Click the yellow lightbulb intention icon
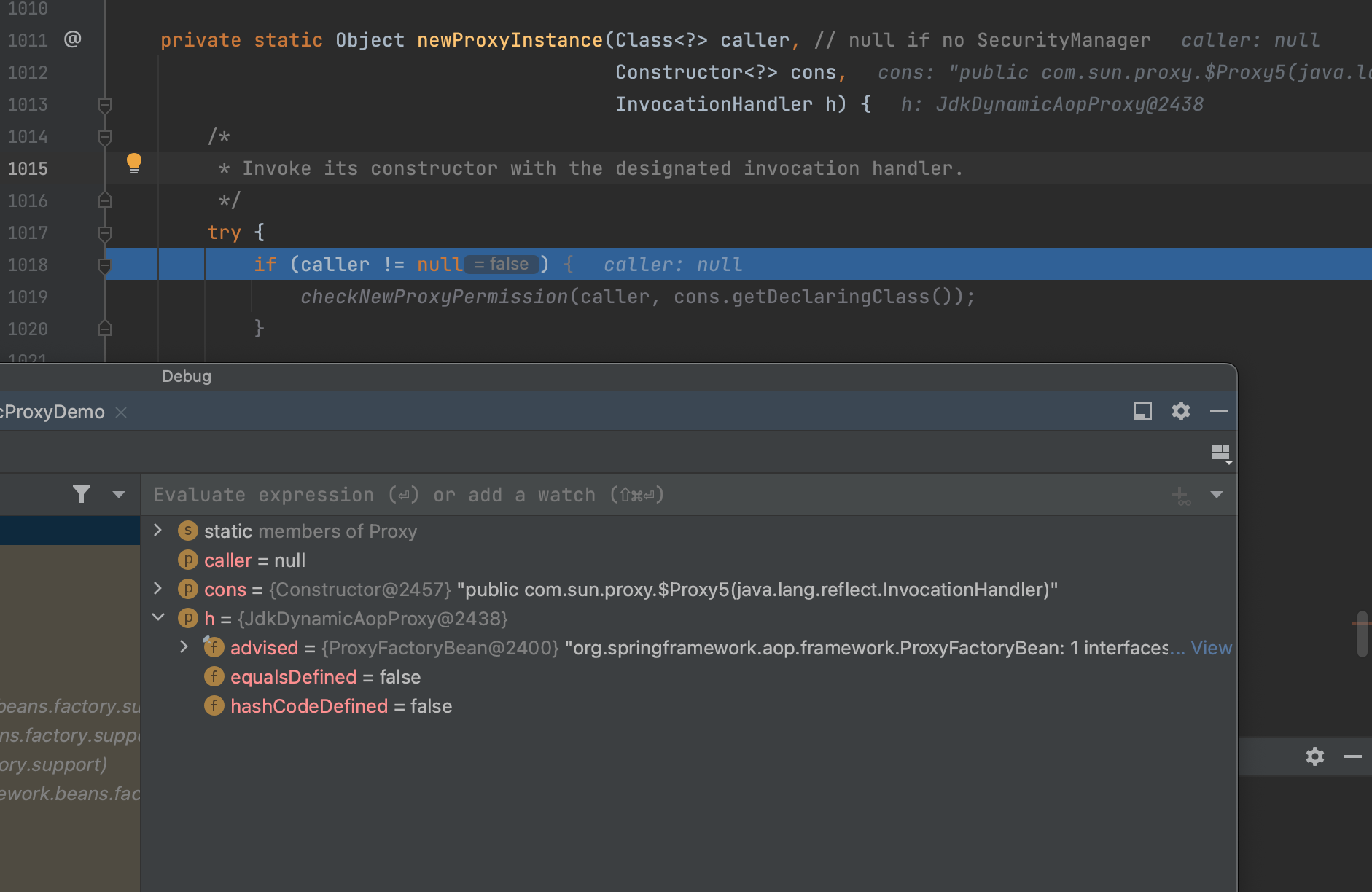The image size is (1372, 892). pyautogui.click(x=134, y=163)
